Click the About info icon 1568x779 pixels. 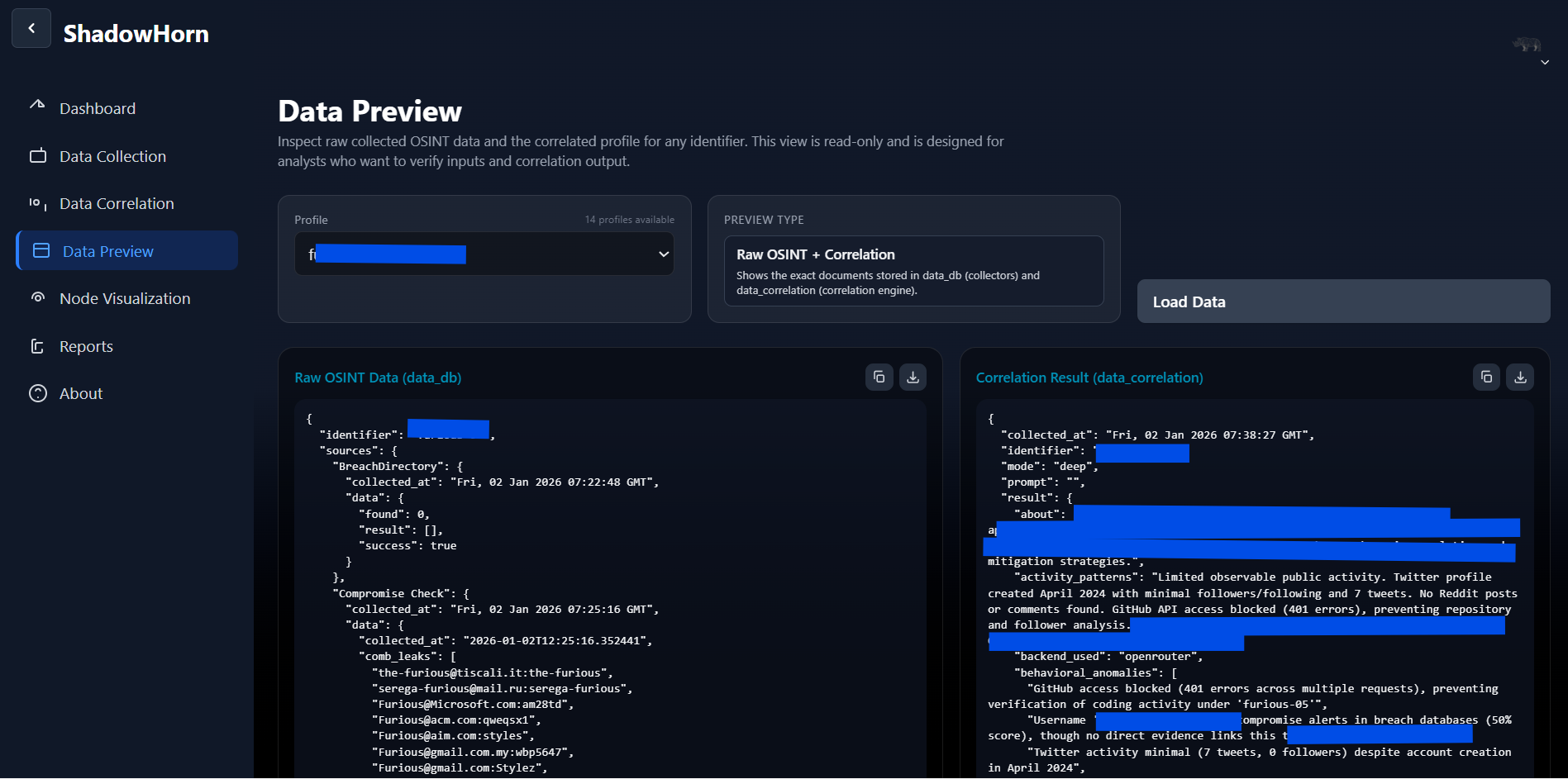click(38, 393)
